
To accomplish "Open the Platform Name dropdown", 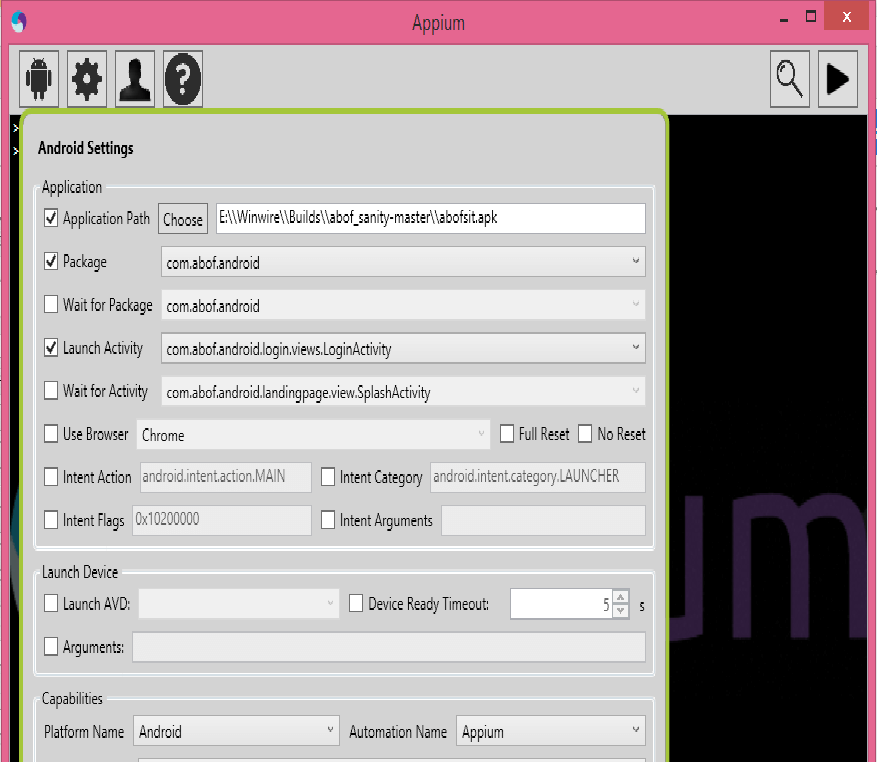I will 236,731.
